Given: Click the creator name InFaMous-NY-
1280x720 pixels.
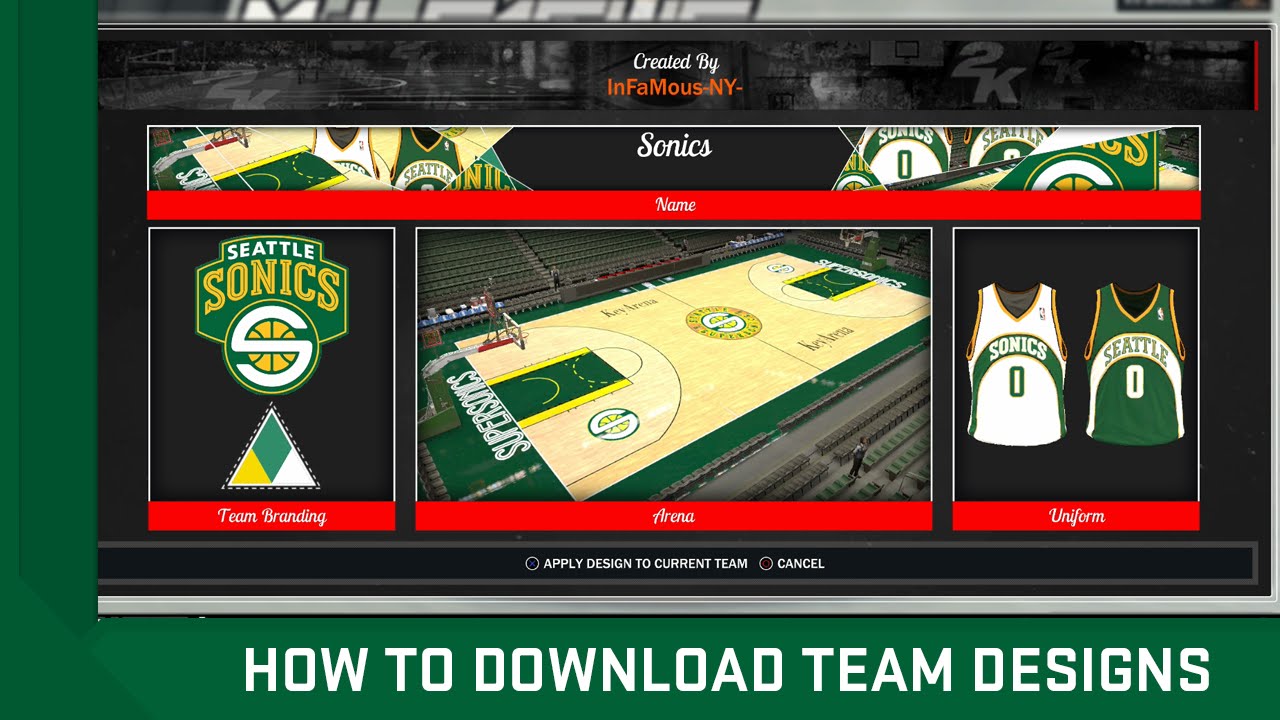Looking at the screenshot, I should (675, 87).
